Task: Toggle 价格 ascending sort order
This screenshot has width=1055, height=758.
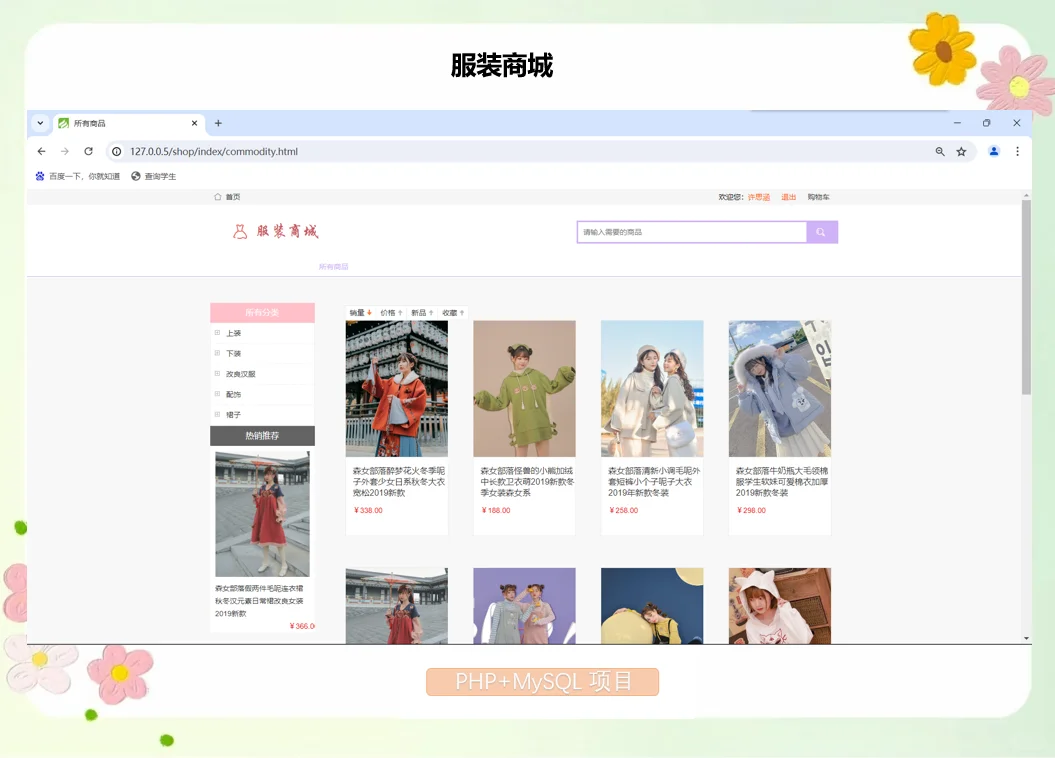Action: (x=400, y=313)
